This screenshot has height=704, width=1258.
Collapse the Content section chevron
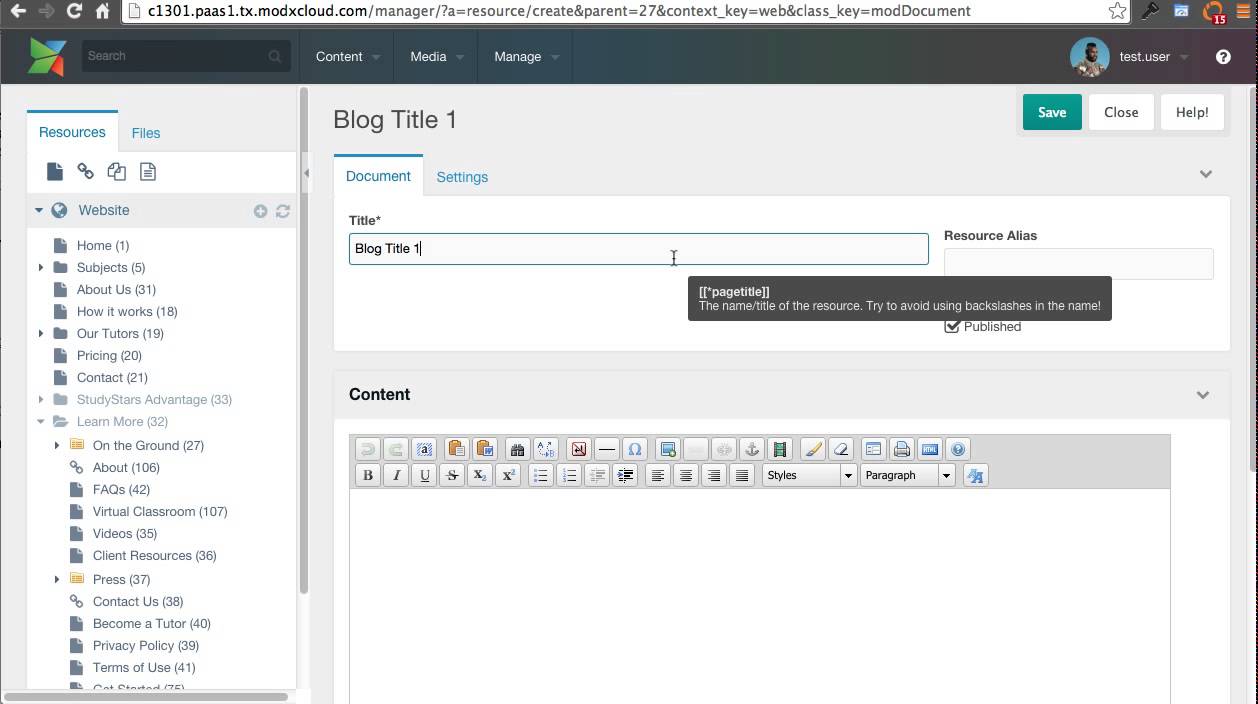coord(1203,395)
